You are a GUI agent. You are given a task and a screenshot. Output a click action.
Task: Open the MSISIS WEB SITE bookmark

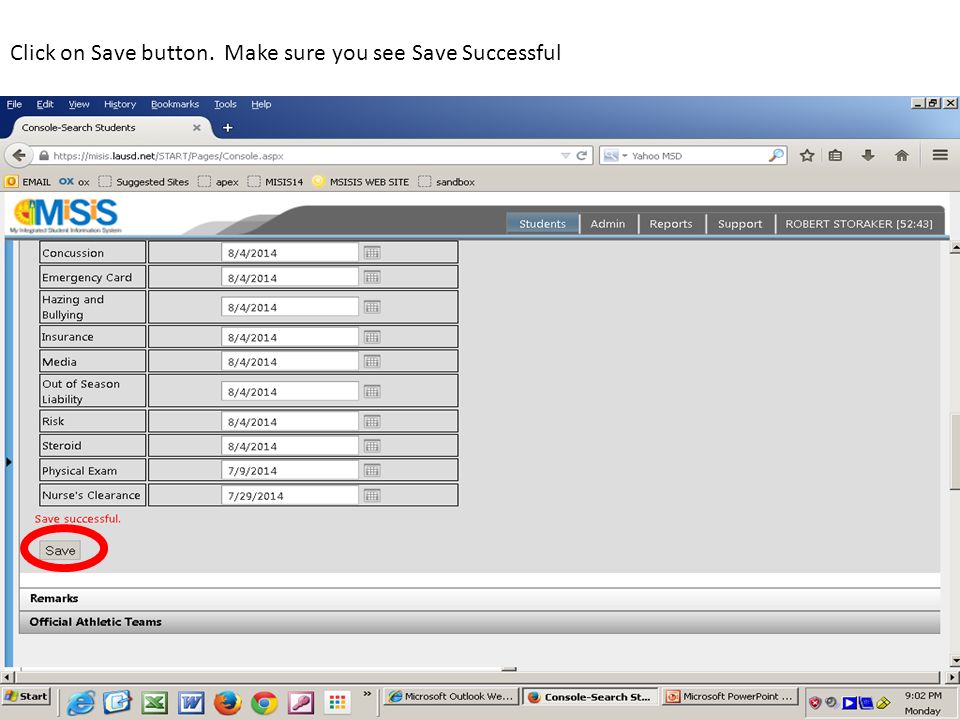tap(361, 182)
